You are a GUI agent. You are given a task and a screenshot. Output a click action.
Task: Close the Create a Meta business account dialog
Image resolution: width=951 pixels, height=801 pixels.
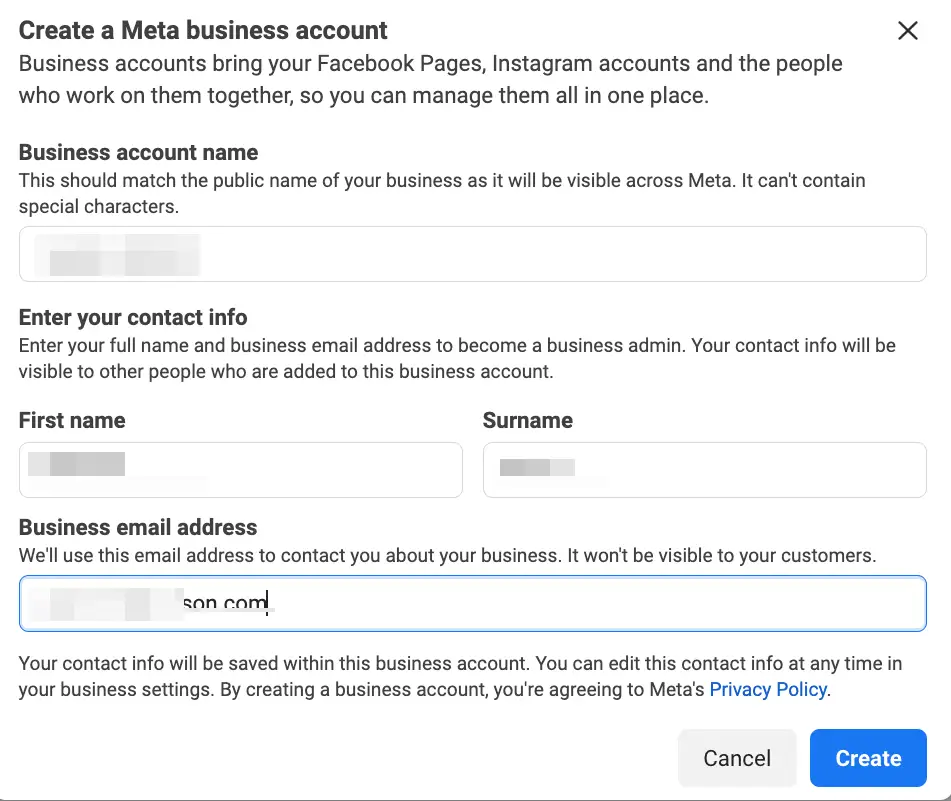(907, 31)
